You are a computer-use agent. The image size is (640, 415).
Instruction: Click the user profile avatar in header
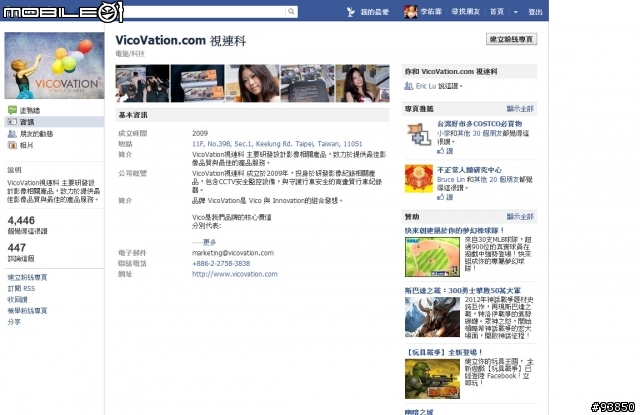410,11
